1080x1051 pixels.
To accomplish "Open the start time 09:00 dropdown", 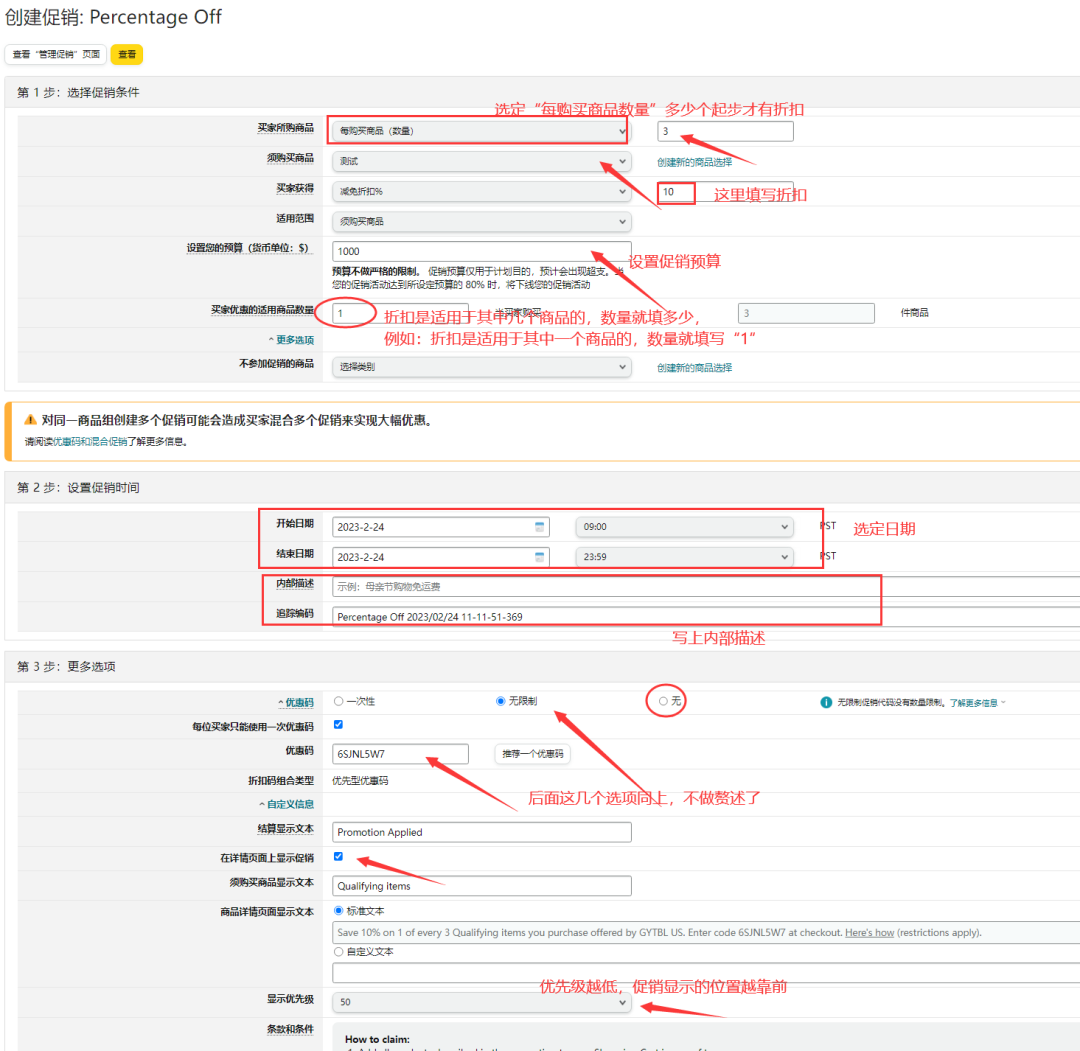I will point(684,527).
